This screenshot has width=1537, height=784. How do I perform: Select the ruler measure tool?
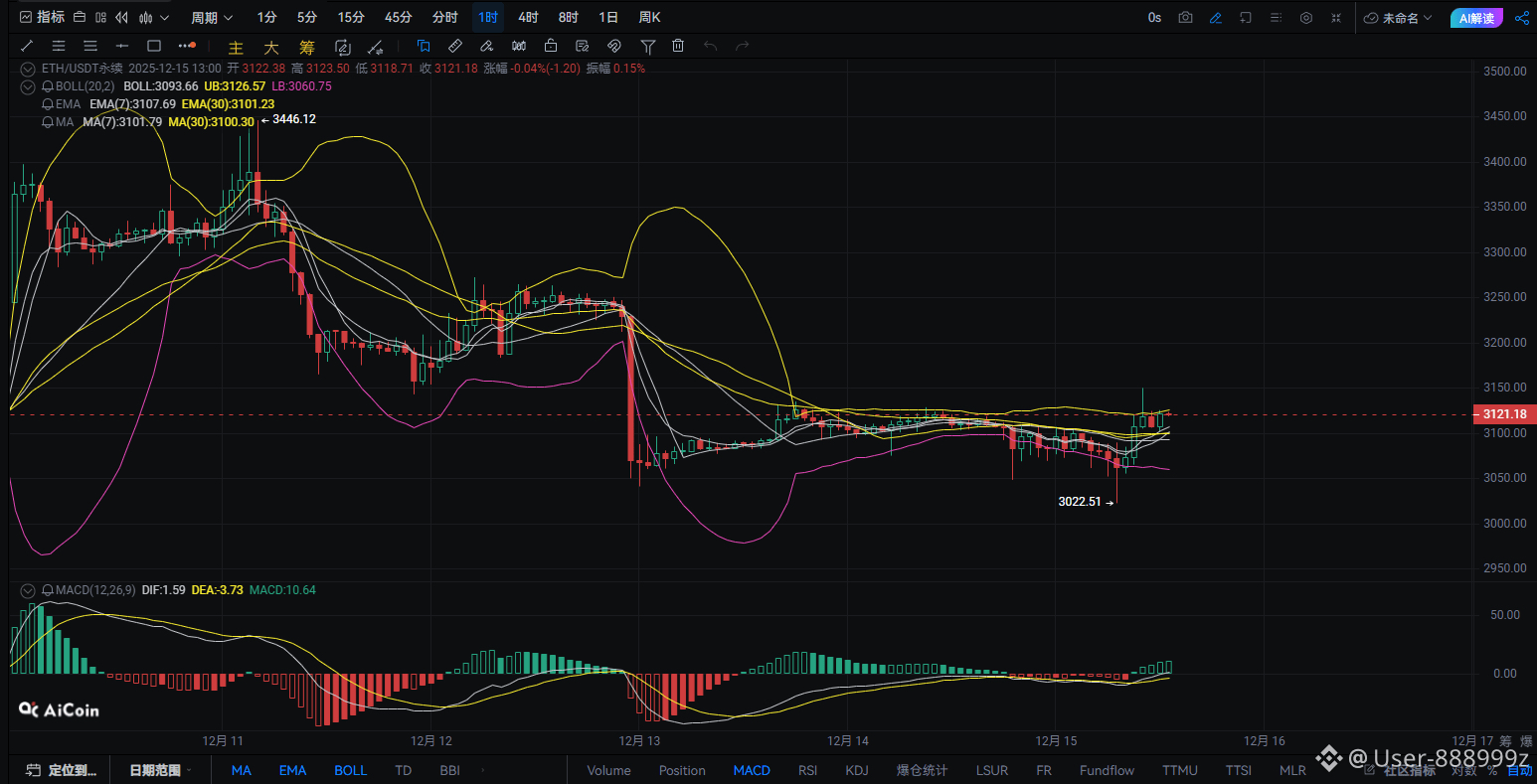point(454,46)
